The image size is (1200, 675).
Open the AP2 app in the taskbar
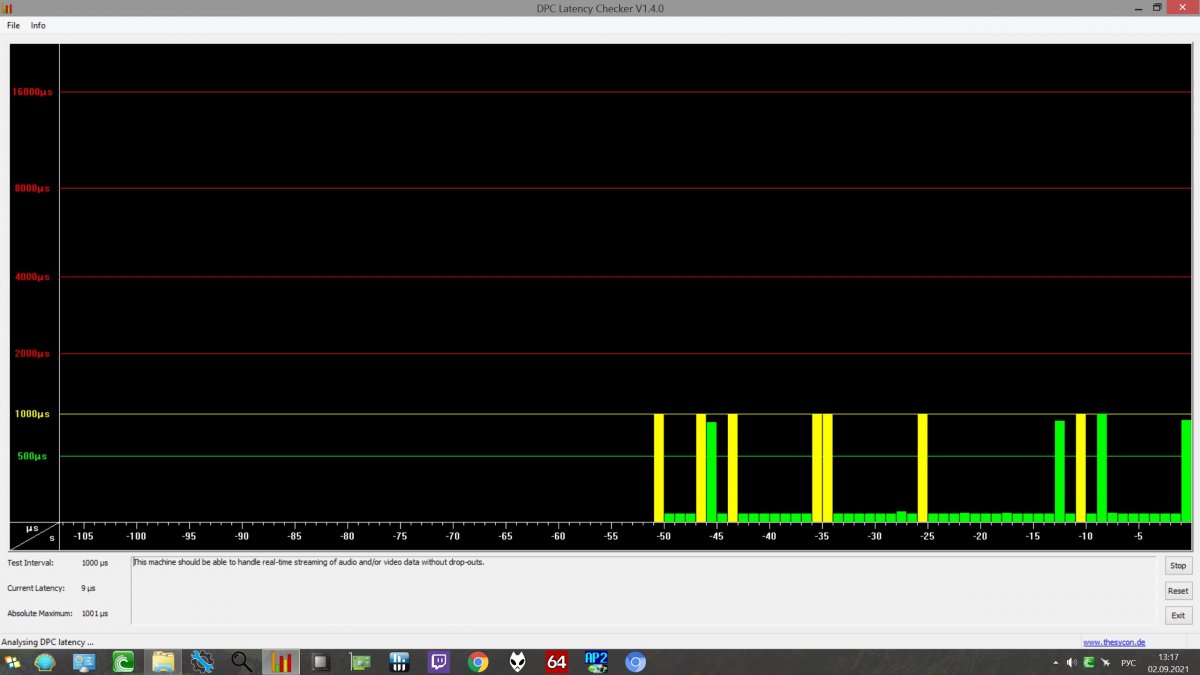coord(597,662)
